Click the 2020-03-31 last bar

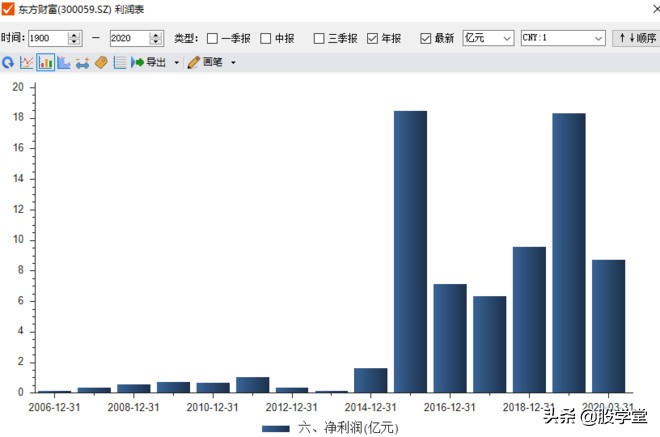[x=608, y=326]
